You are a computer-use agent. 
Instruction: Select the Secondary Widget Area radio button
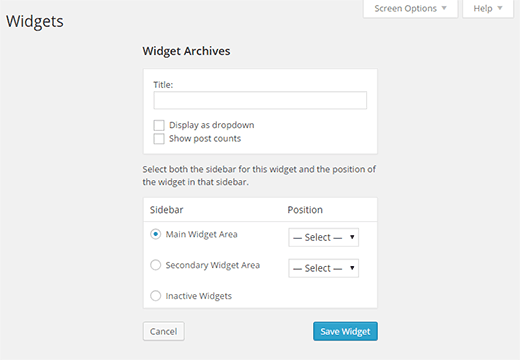[x=156, y=265]
